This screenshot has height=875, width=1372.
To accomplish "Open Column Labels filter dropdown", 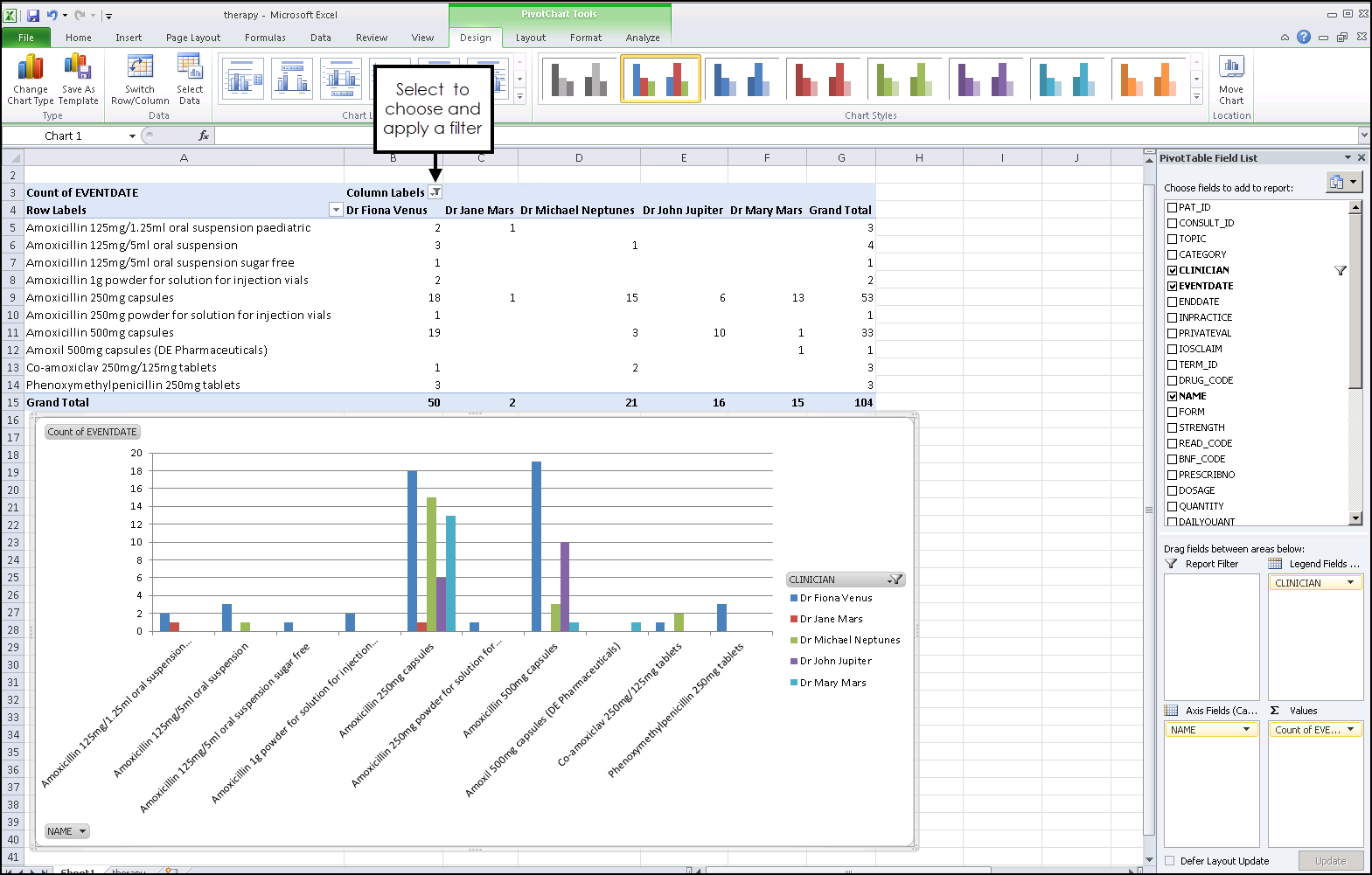I will tap(435, 192).
